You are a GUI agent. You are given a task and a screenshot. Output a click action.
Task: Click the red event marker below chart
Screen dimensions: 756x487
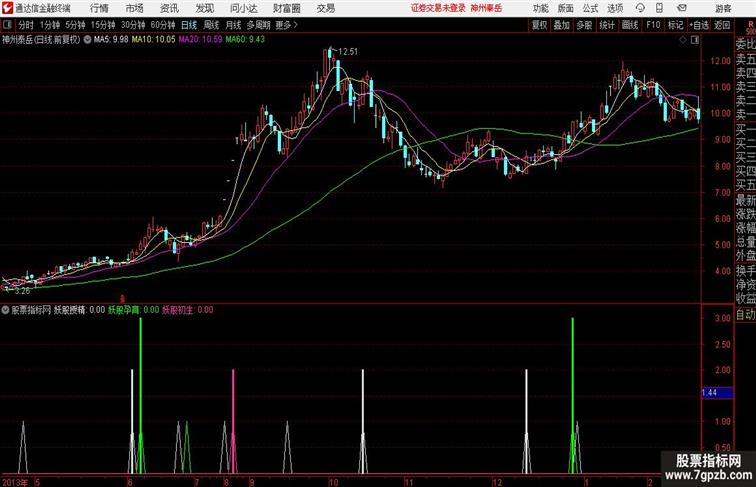122,299
